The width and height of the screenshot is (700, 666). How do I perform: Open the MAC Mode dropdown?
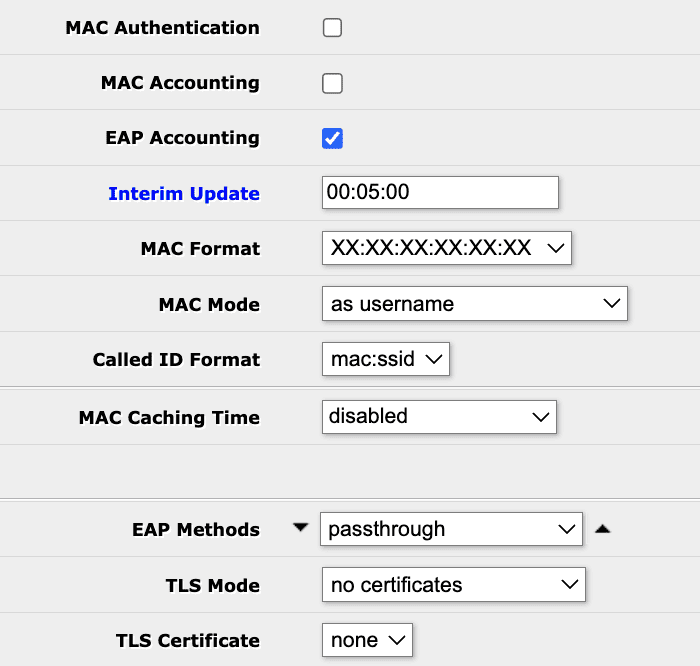pos(475,304)
